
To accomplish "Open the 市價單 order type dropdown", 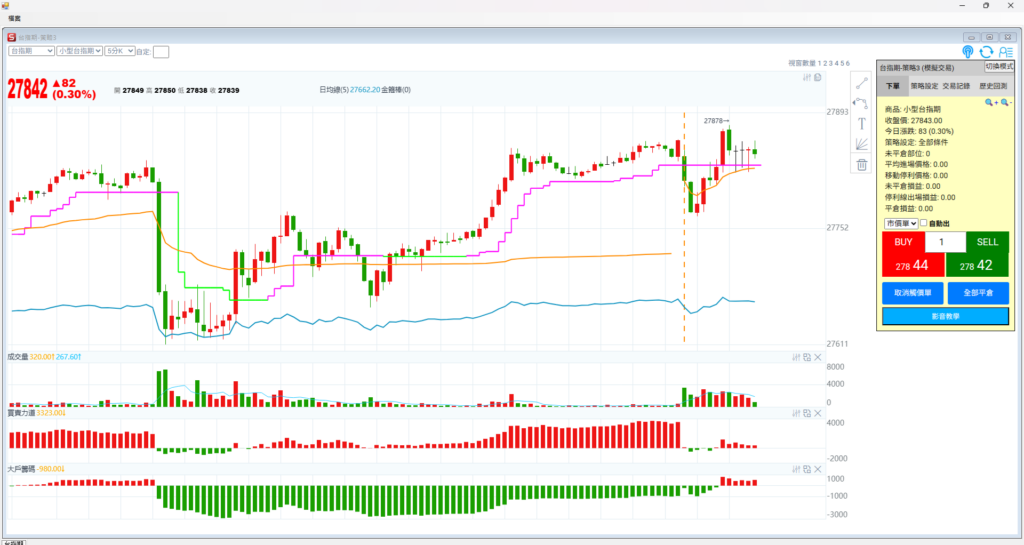I will pyautogui.click(x=900, y=223).
